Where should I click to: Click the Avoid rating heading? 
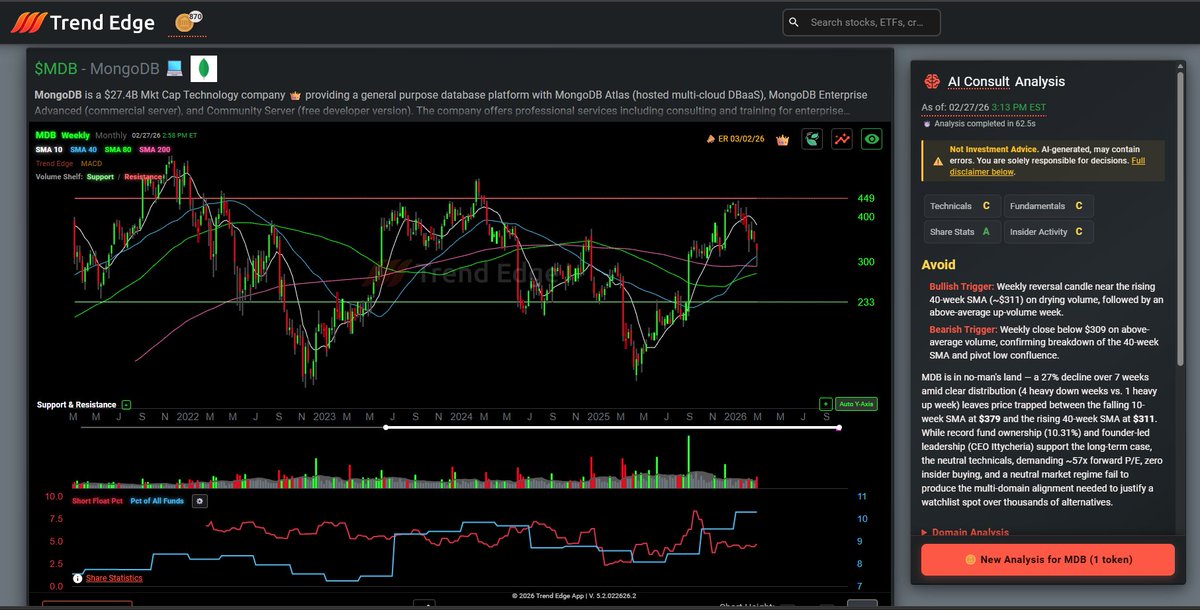[938, 265]
